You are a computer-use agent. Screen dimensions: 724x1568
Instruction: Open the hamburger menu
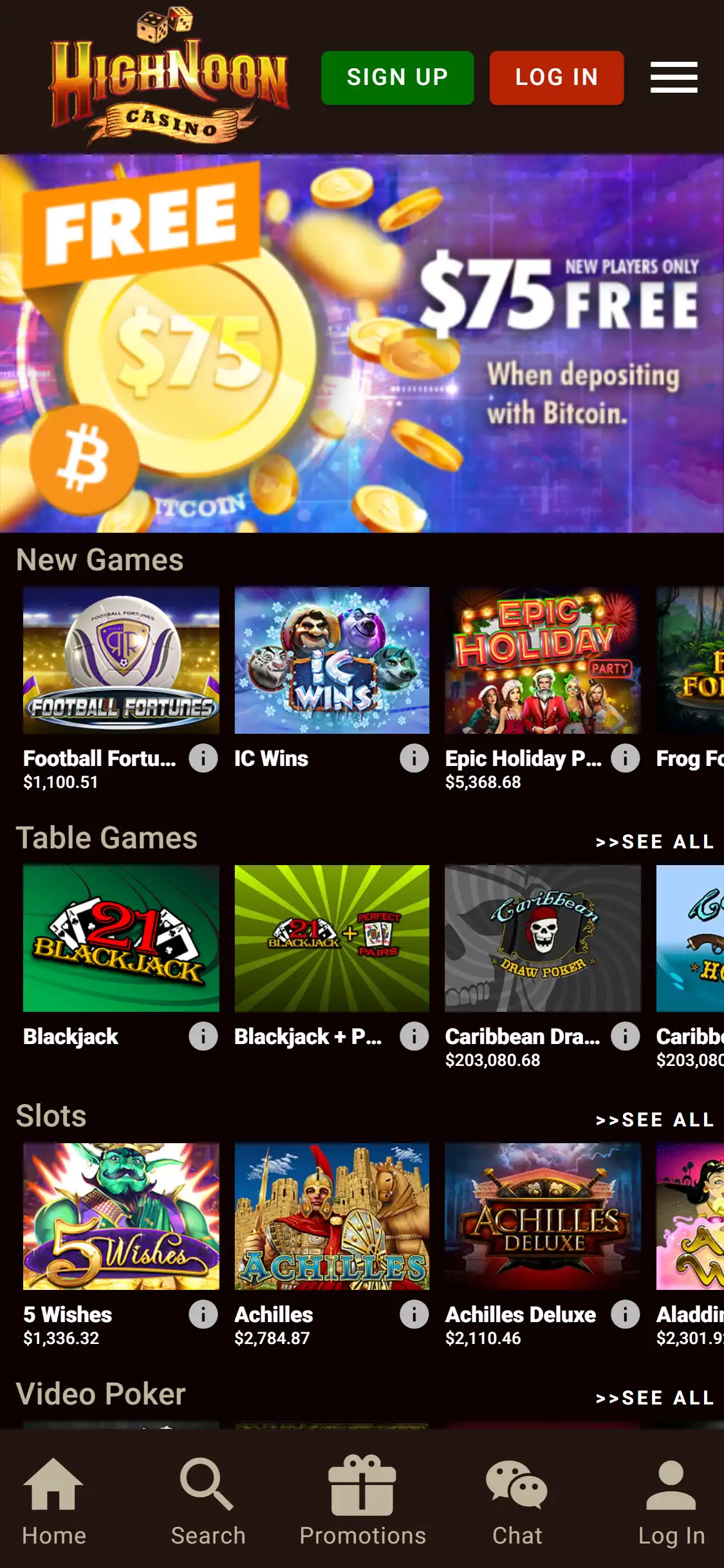pos(673,77)
